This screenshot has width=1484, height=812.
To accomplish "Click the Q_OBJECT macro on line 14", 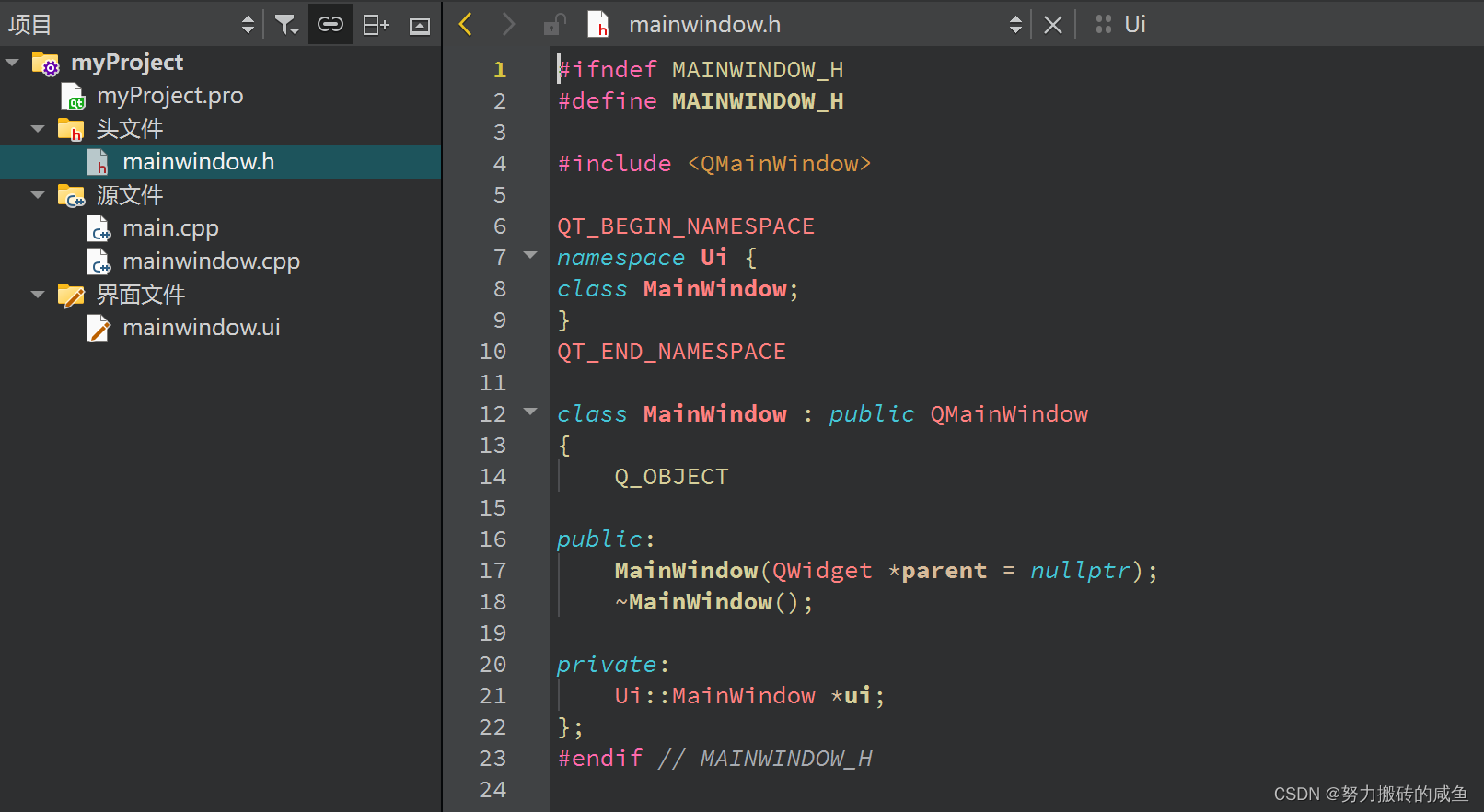I will click(x=671, y=477).
